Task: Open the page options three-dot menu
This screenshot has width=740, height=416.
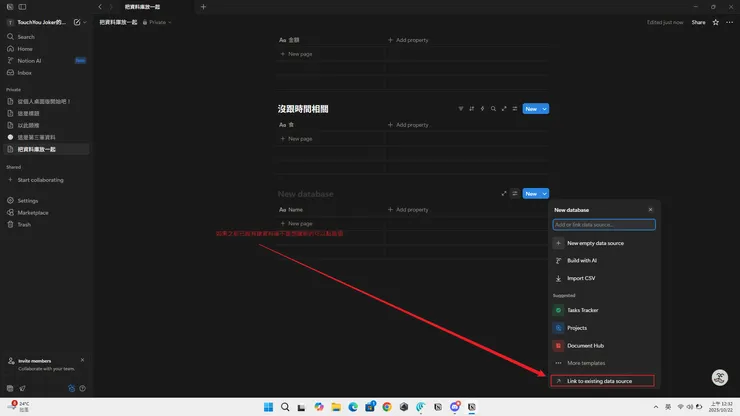Action: pos(730,22)
